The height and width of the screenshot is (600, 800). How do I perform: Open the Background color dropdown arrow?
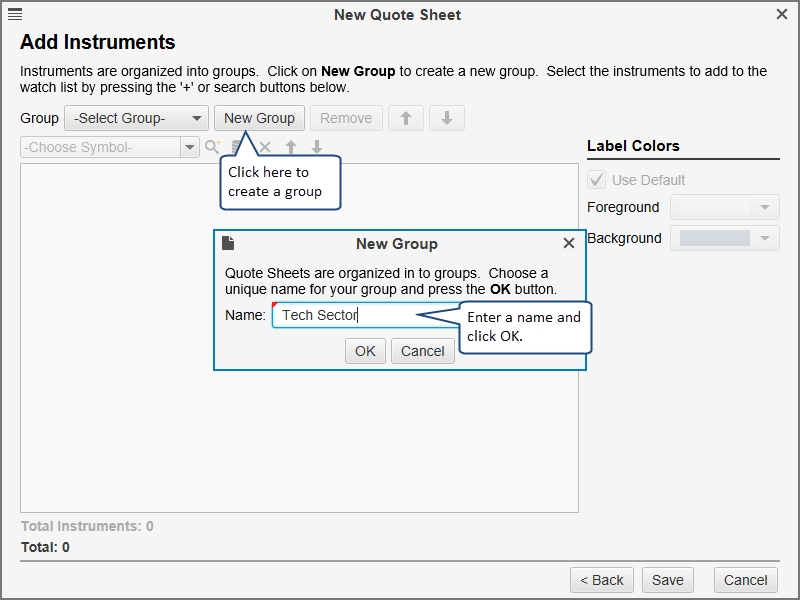[x=764, y=238]
